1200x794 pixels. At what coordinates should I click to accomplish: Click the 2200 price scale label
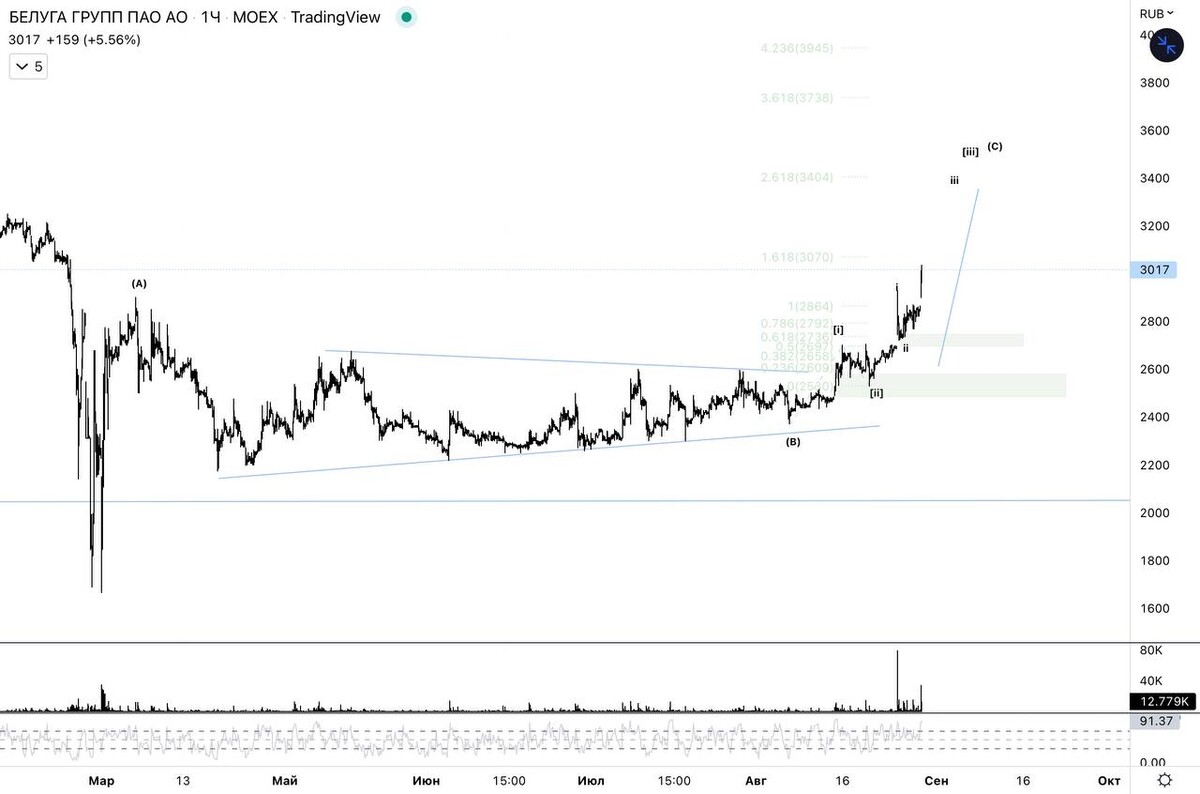[1155, 465]
